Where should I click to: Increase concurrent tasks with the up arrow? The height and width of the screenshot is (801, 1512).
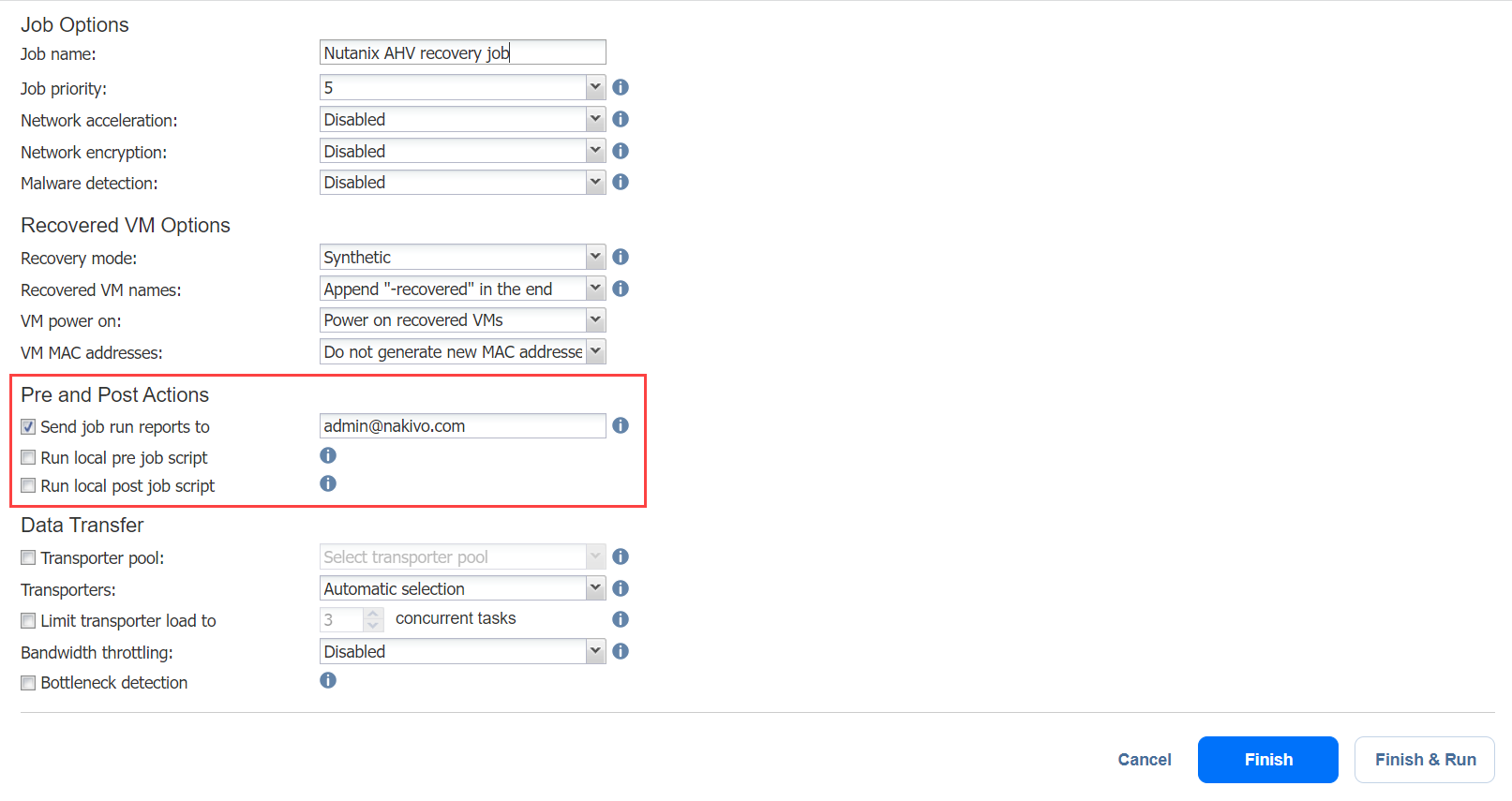(373, 614)
